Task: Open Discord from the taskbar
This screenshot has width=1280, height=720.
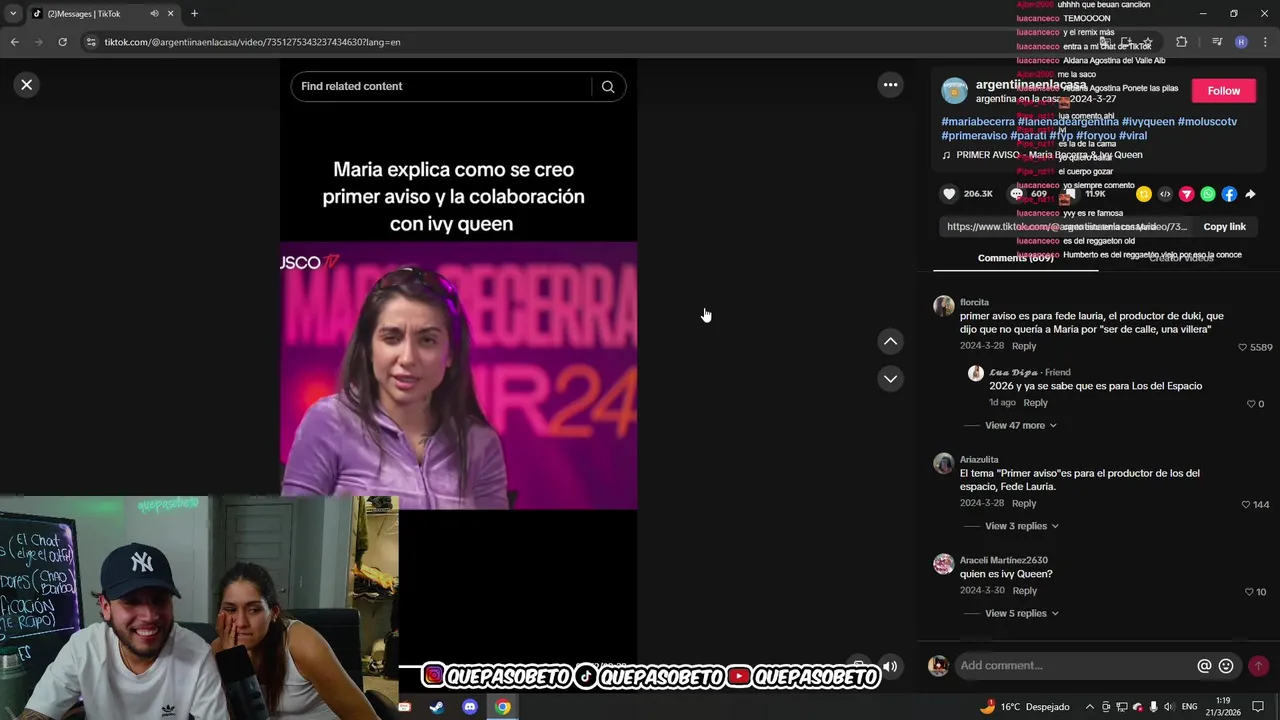Action: point(470,707)
